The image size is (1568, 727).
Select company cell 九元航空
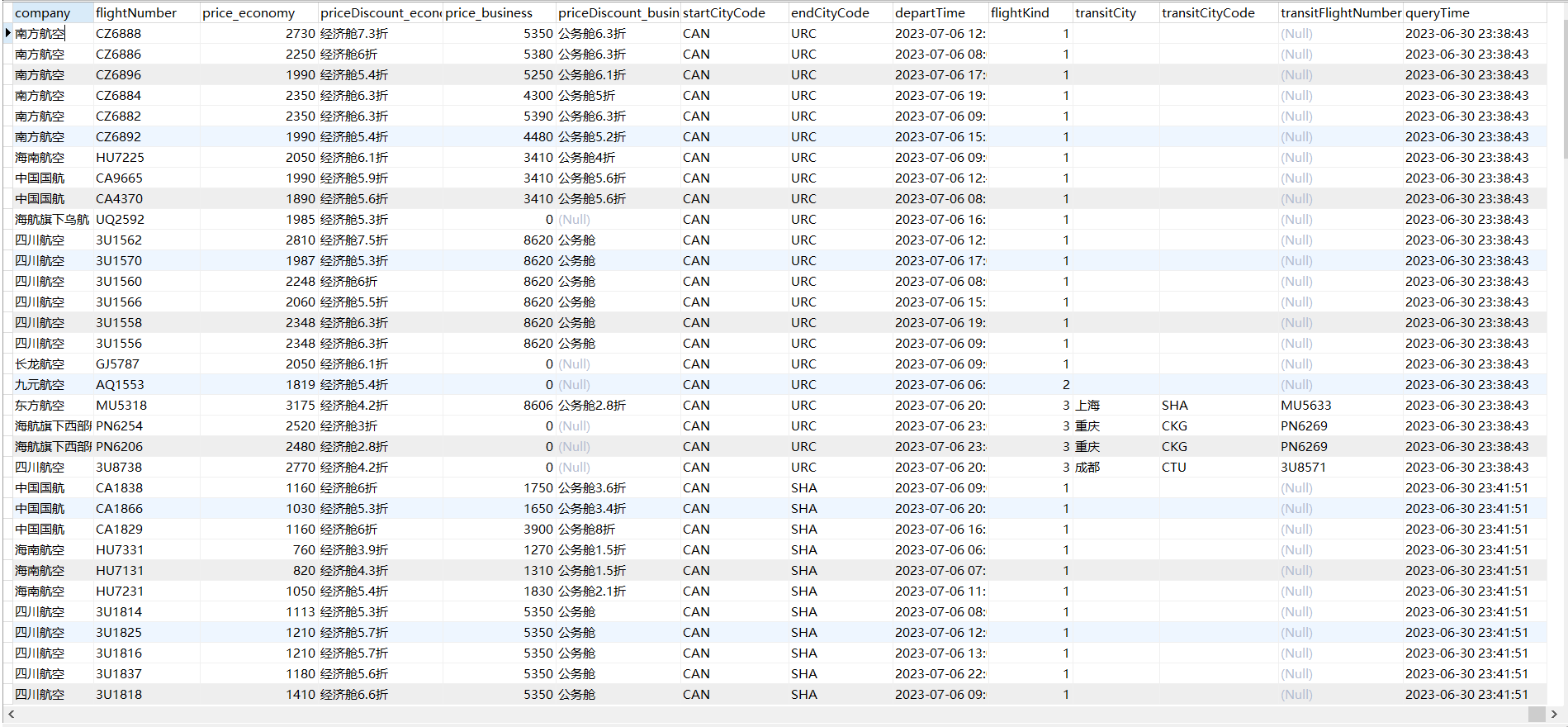(53, 384)
